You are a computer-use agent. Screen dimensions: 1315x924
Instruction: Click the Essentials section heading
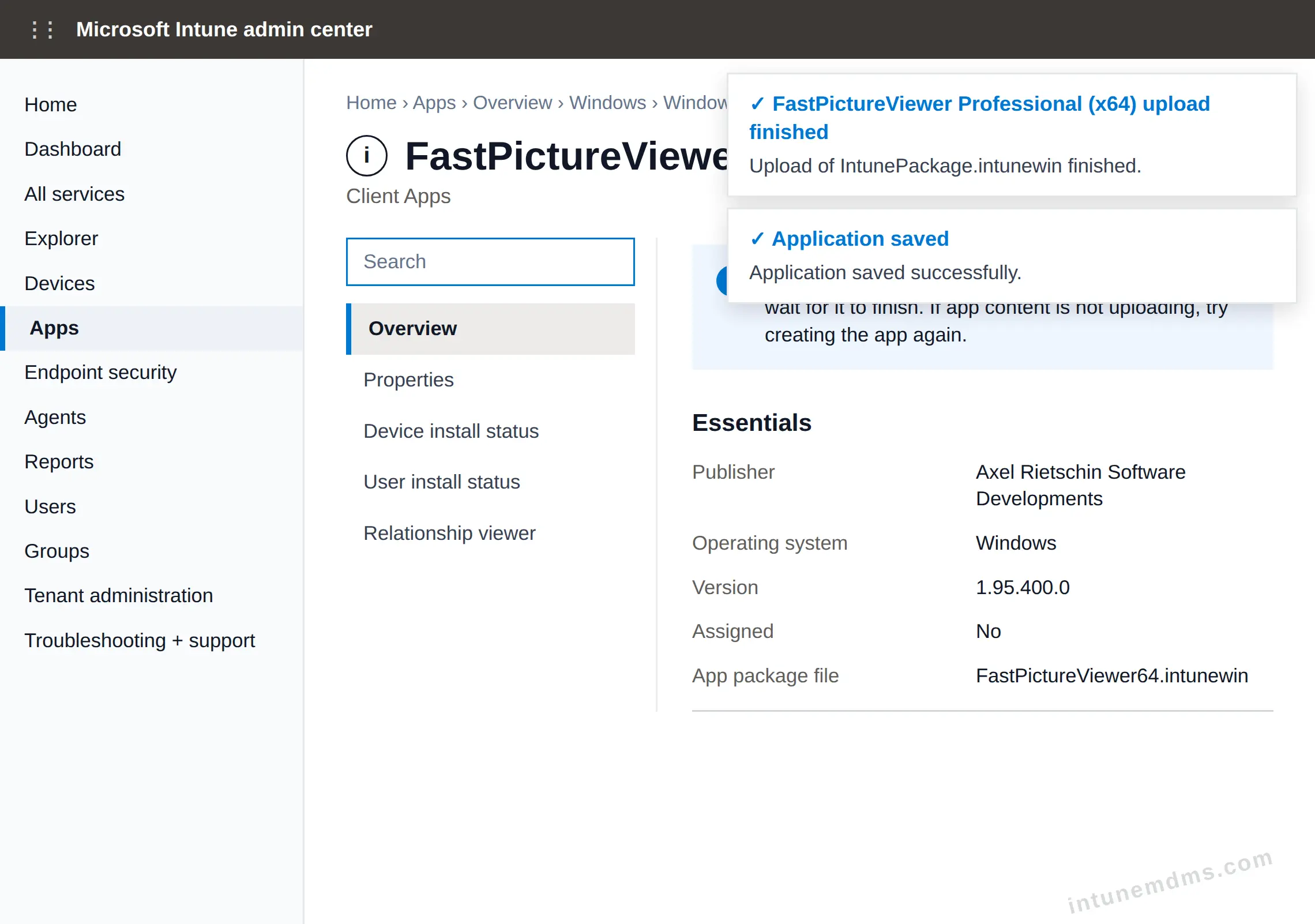coord(752,423)
